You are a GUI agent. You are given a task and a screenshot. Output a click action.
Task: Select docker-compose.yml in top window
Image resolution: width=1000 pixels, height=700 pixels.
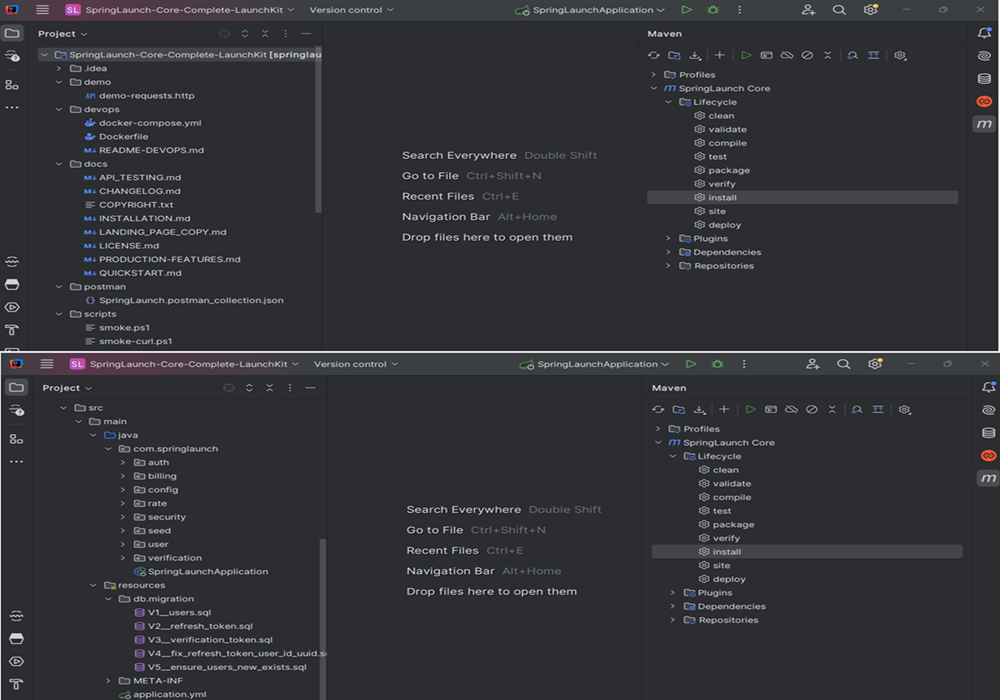coord(150,123)
